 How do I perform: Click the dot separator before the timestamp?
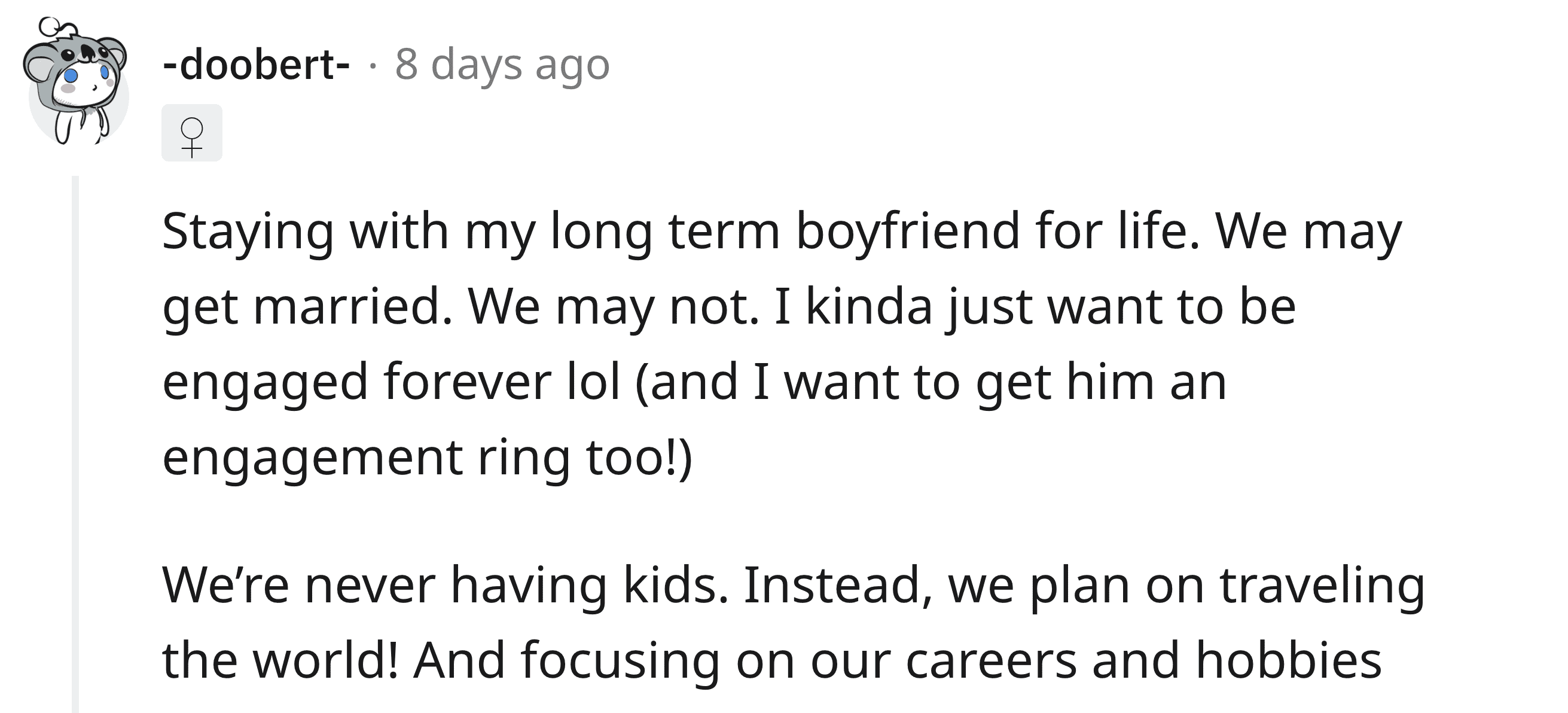(373, 65)
